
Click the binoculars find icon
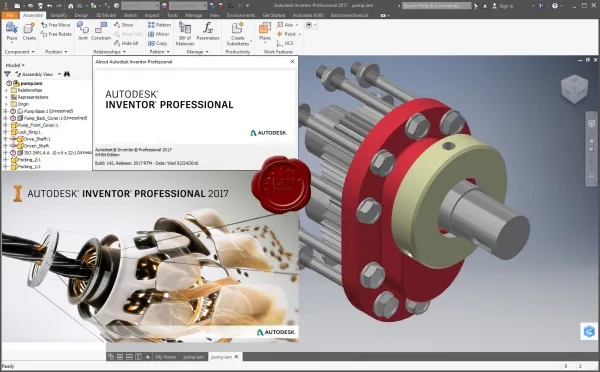pos(67,74)
